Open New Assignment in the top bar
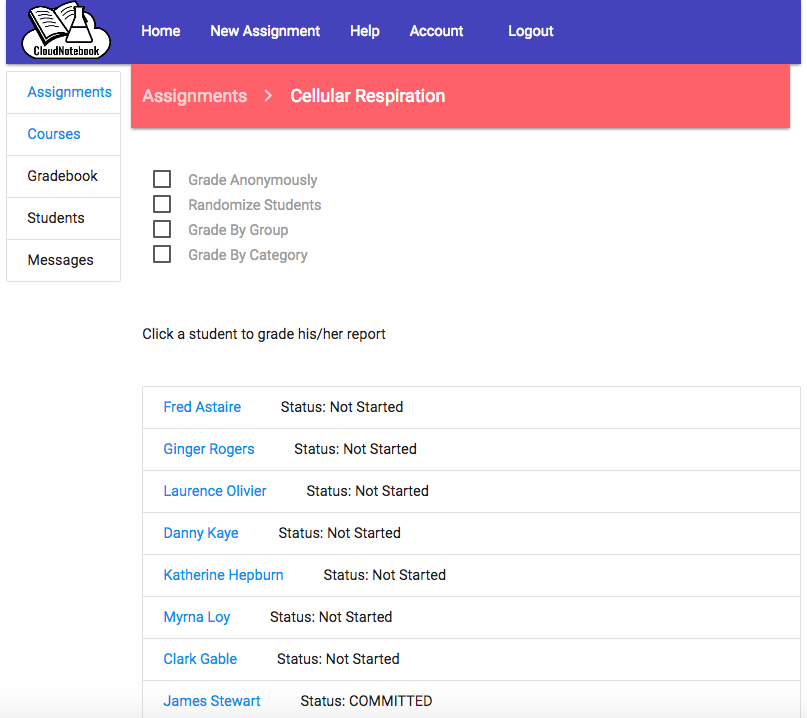This screenshot has width=807, height=718. [x=265, y=31]
